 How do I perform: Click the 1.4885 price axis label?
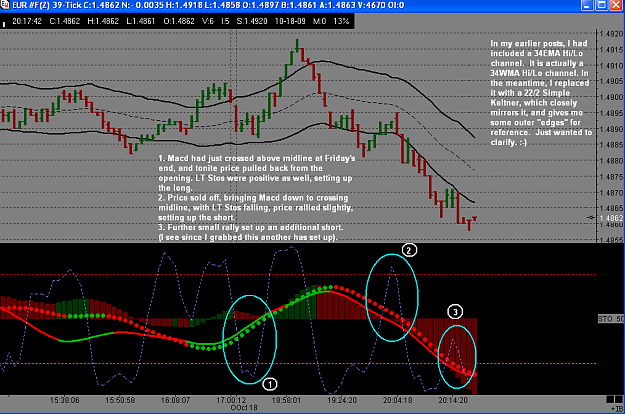pos(611,145)
